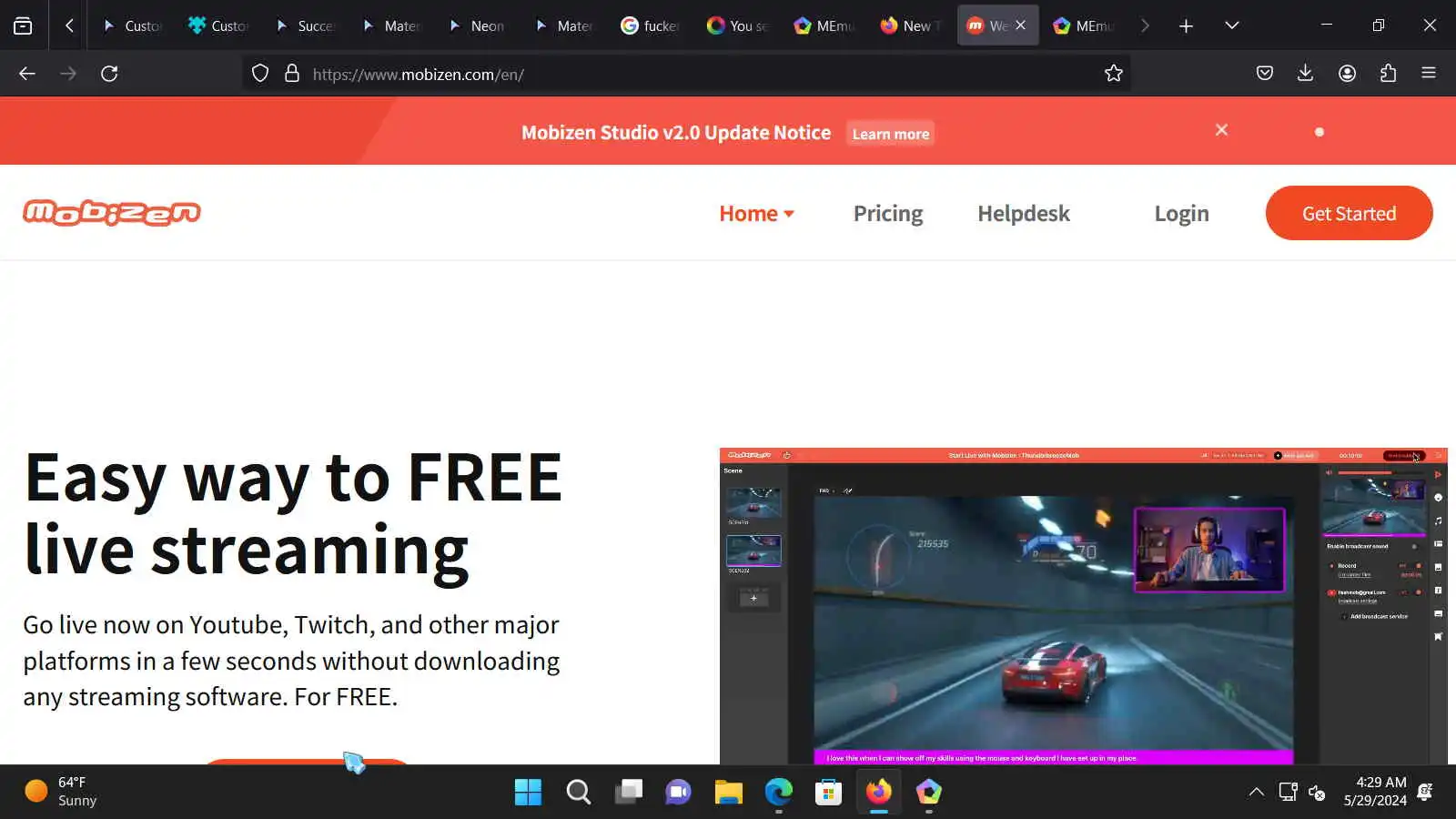The width and height of the screenshot is (1456, 819).
Task: Go back to the previous page
Action: (27, 74)
